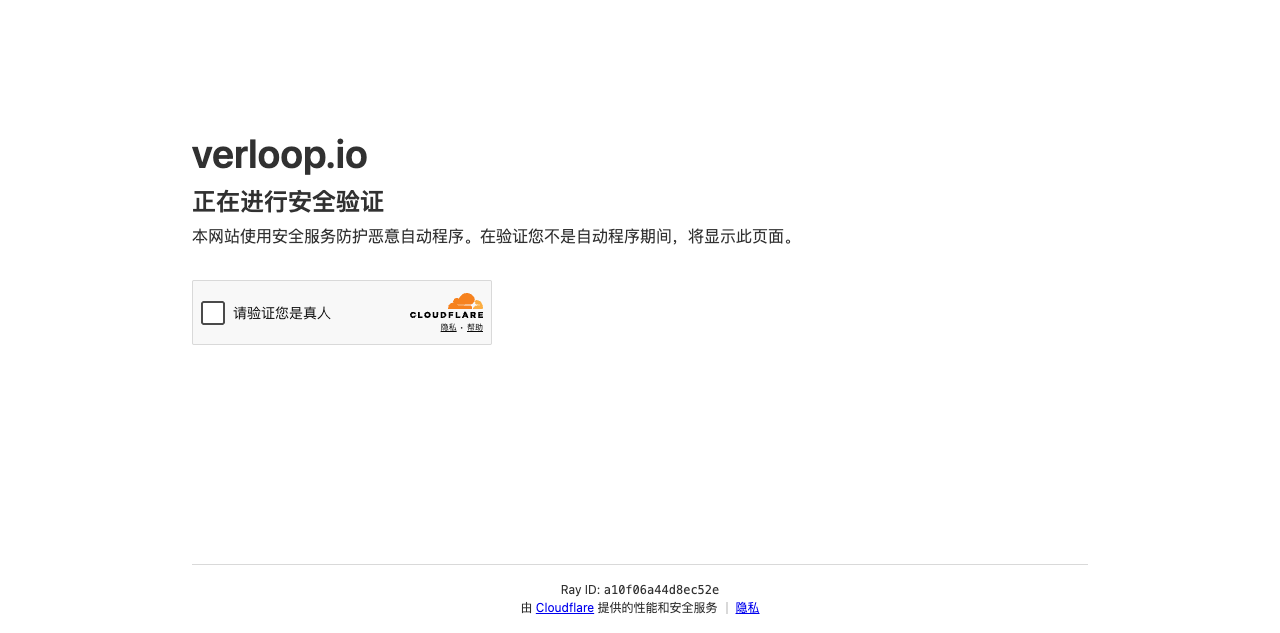This screenshot has width=1280, height=633.
Task: Open the footer 隐私 privacy link
Action: pos(747,608)
